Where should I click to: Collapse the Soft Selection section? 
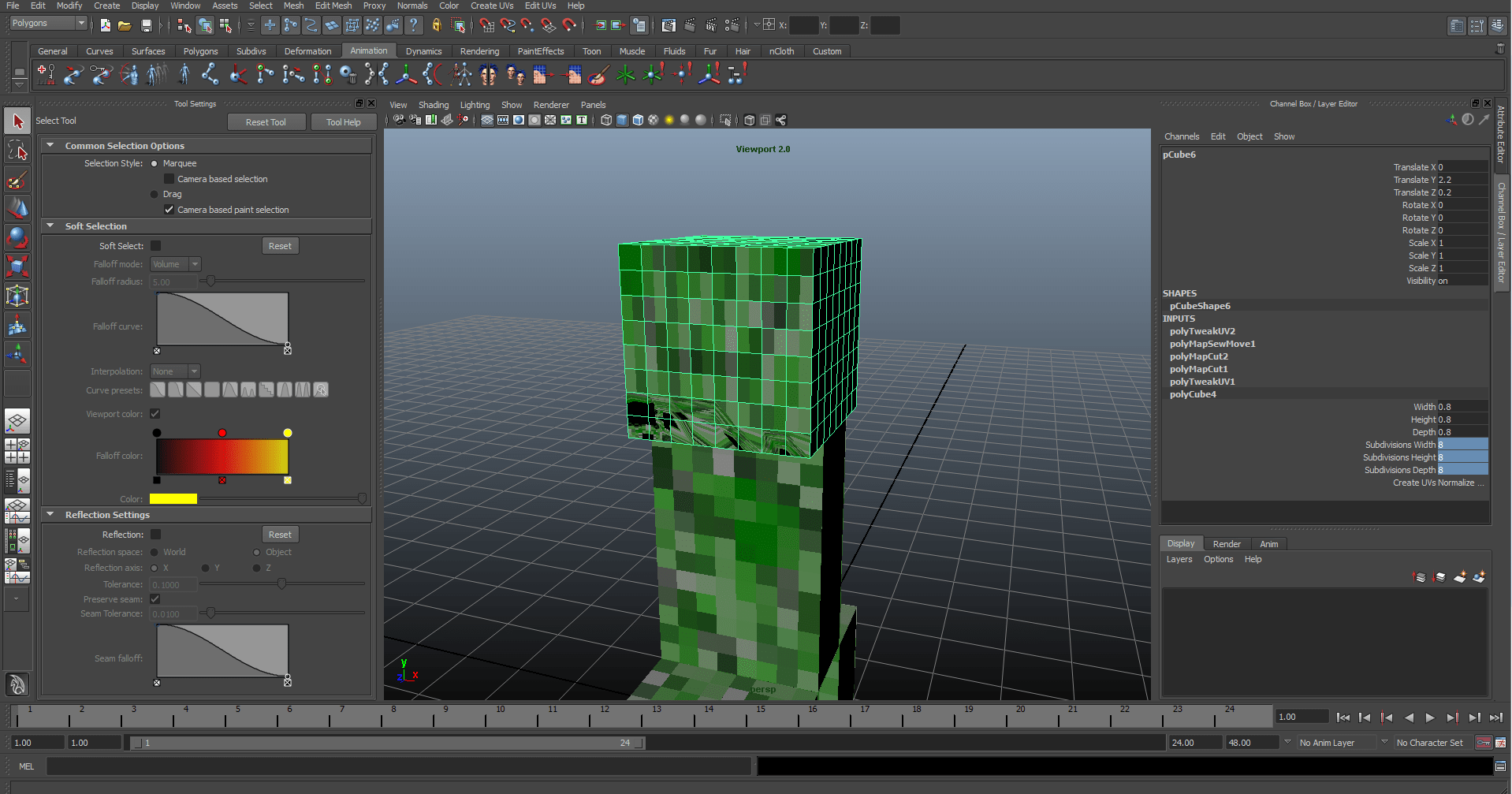tap(50, 226)
